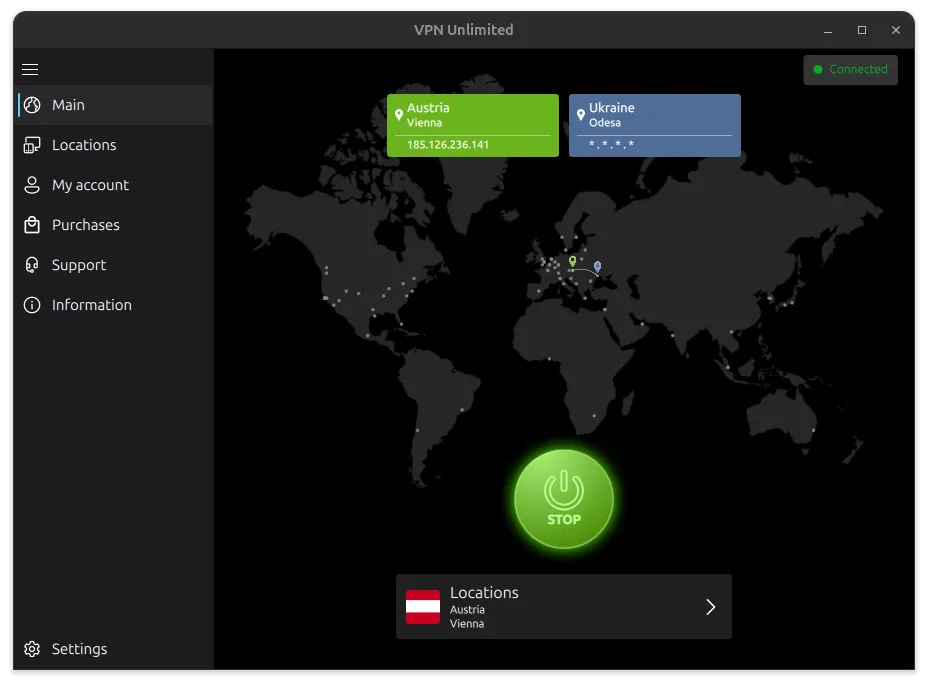Click the Support headset icon

32,265
